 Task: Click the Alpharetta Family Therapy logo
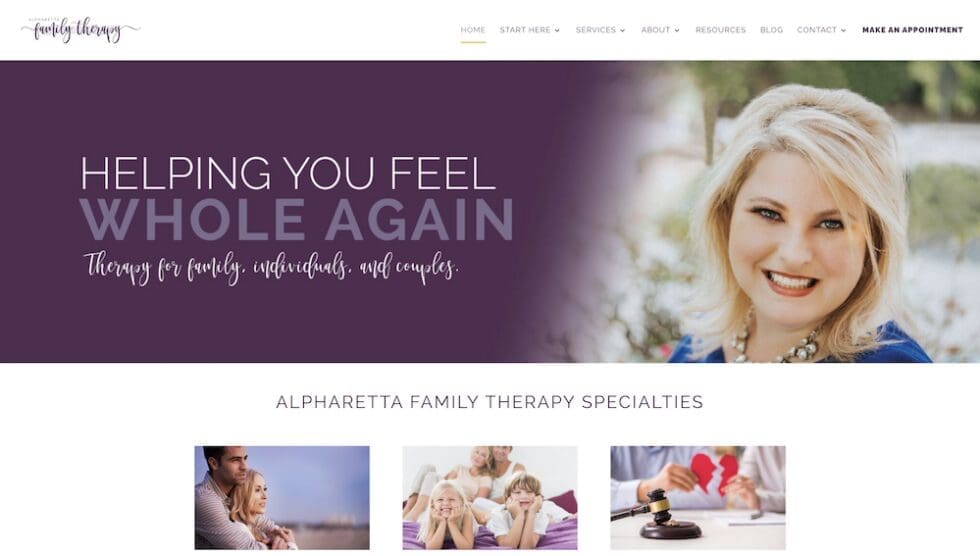pyautogui.click(x=81, y=30)
